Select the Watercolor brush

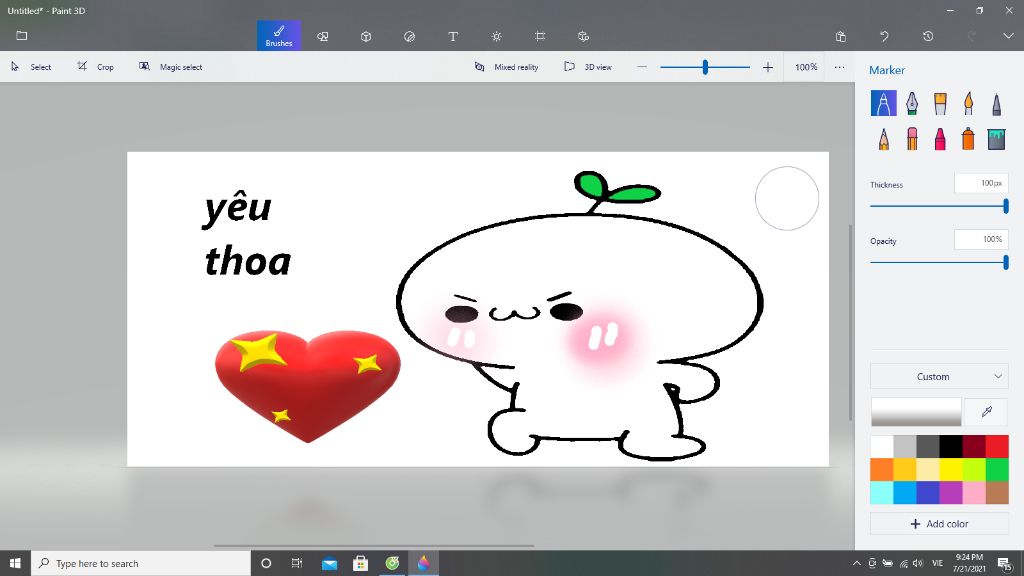click(968, 103)
